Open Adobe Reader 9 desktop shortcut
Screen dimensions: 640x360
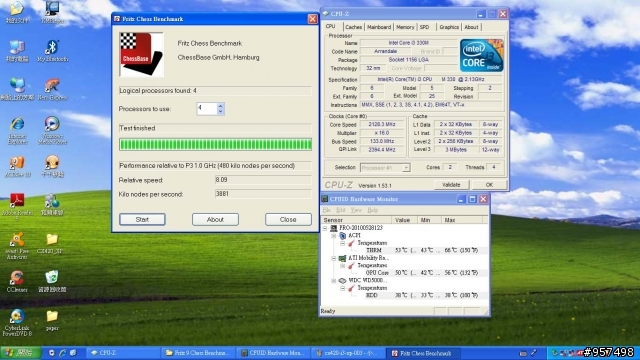17,206
